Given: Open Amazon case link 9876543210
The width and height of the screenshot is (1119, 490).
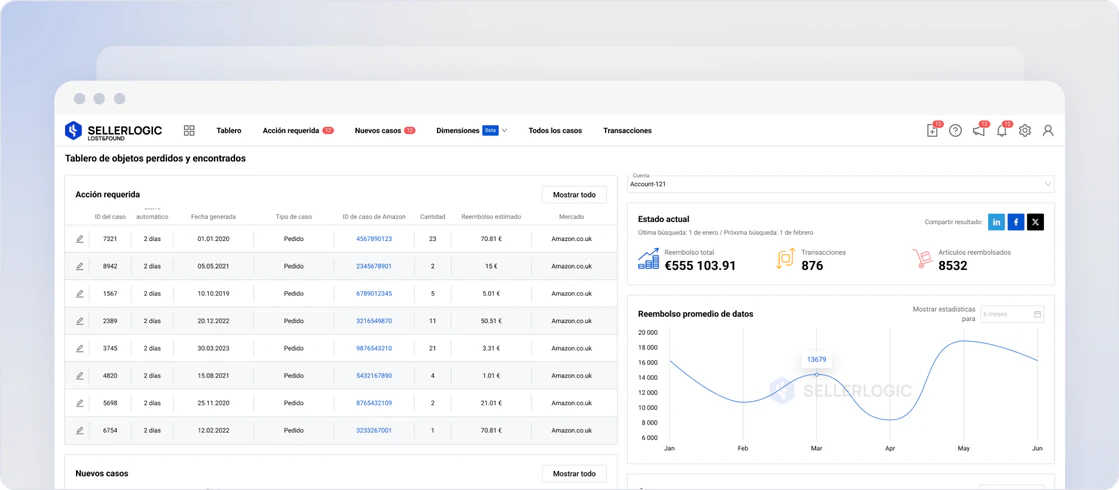Looking at the screenshot, I should [x=374, y=348].
